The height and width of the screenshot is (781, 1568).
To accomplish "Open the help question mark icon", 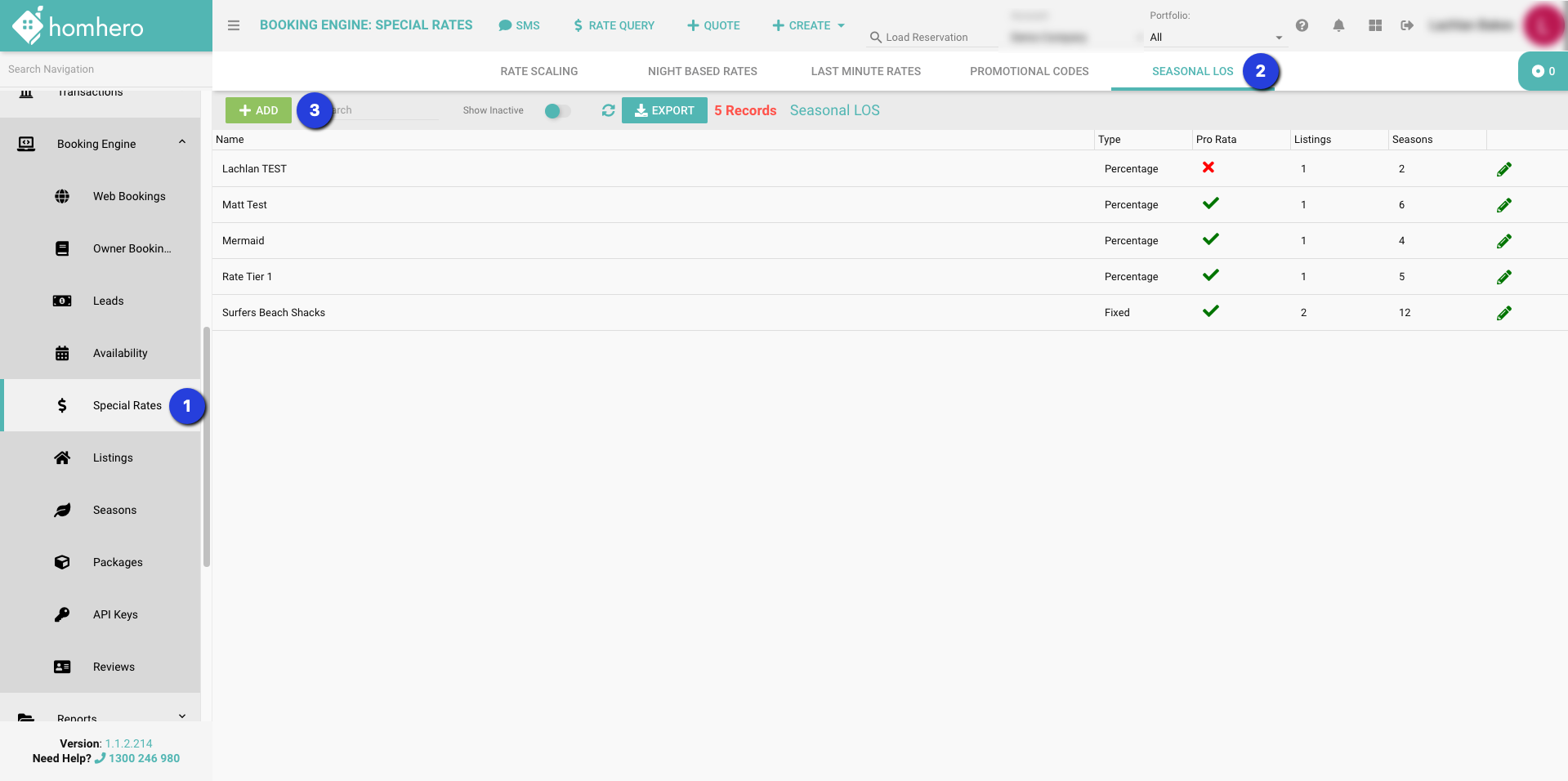I will [1302, 25].
